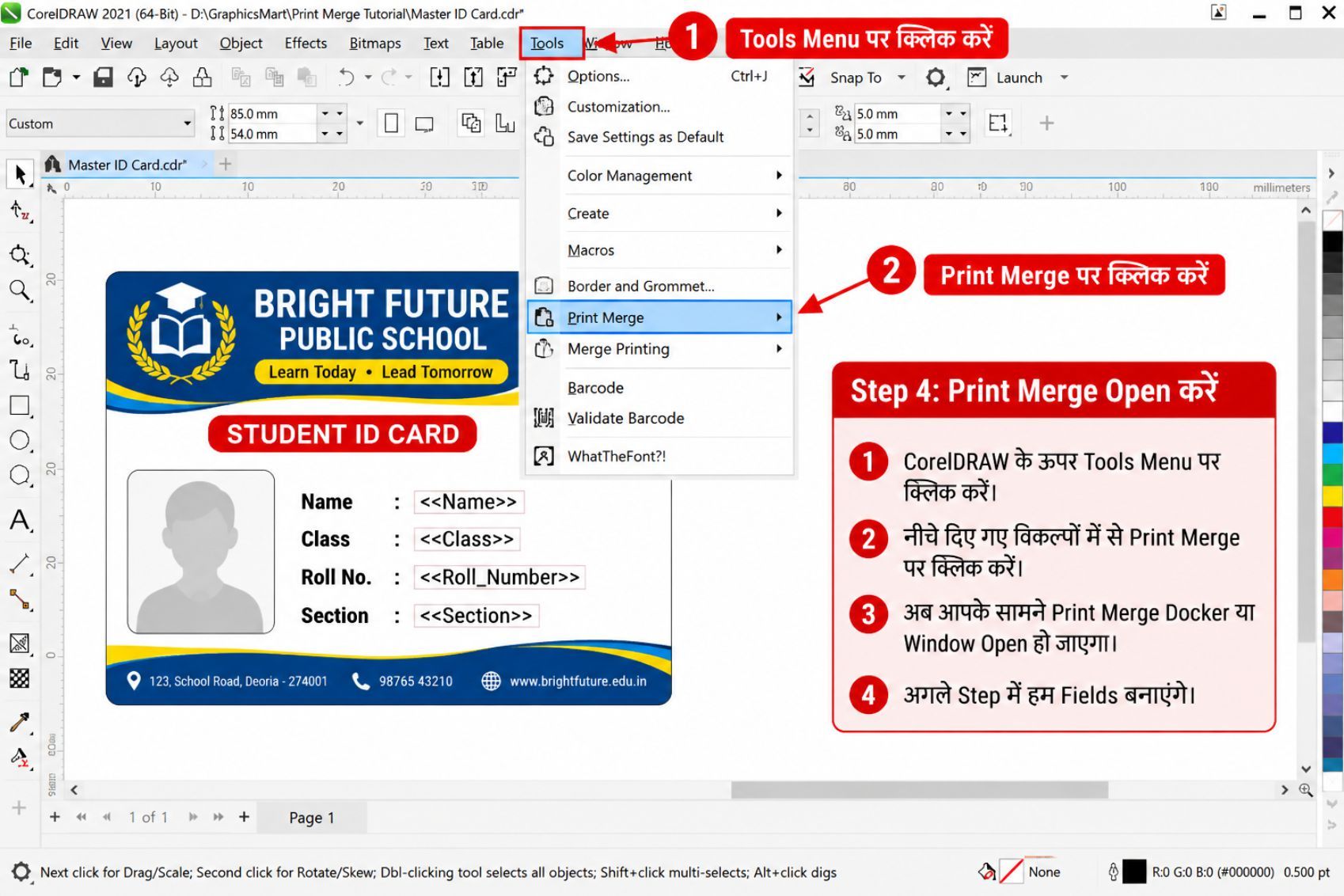
Task: Select the Zoom magnifier tool
Action: [20, 290]
